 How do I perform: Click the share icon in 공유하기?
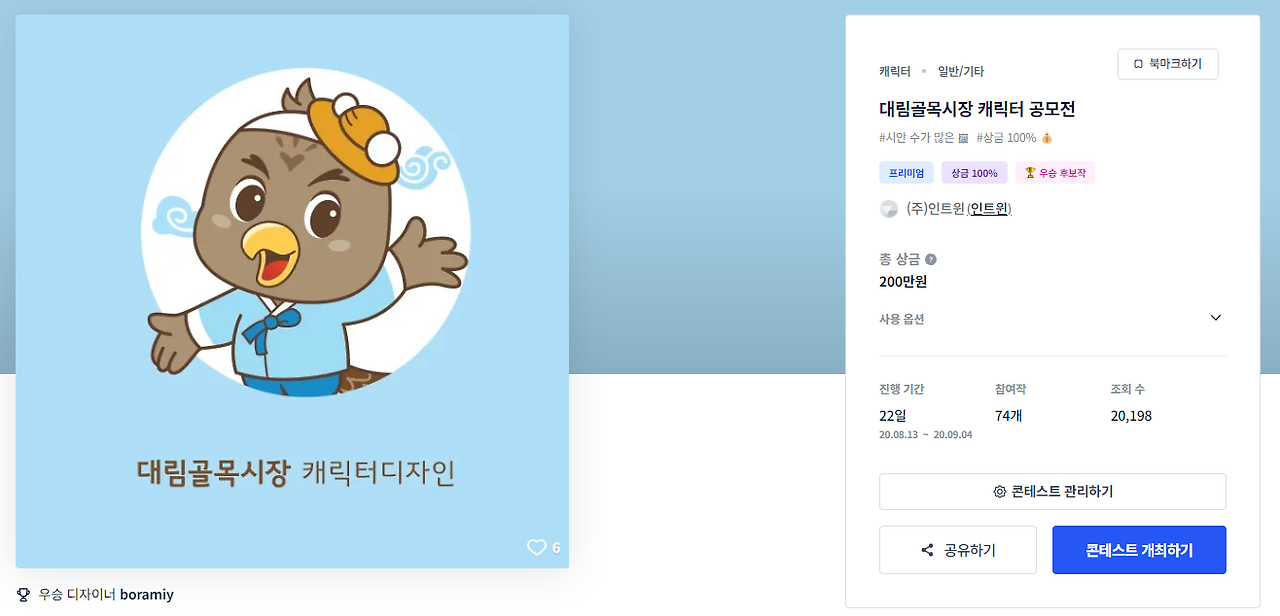click(x=927, y=551)
